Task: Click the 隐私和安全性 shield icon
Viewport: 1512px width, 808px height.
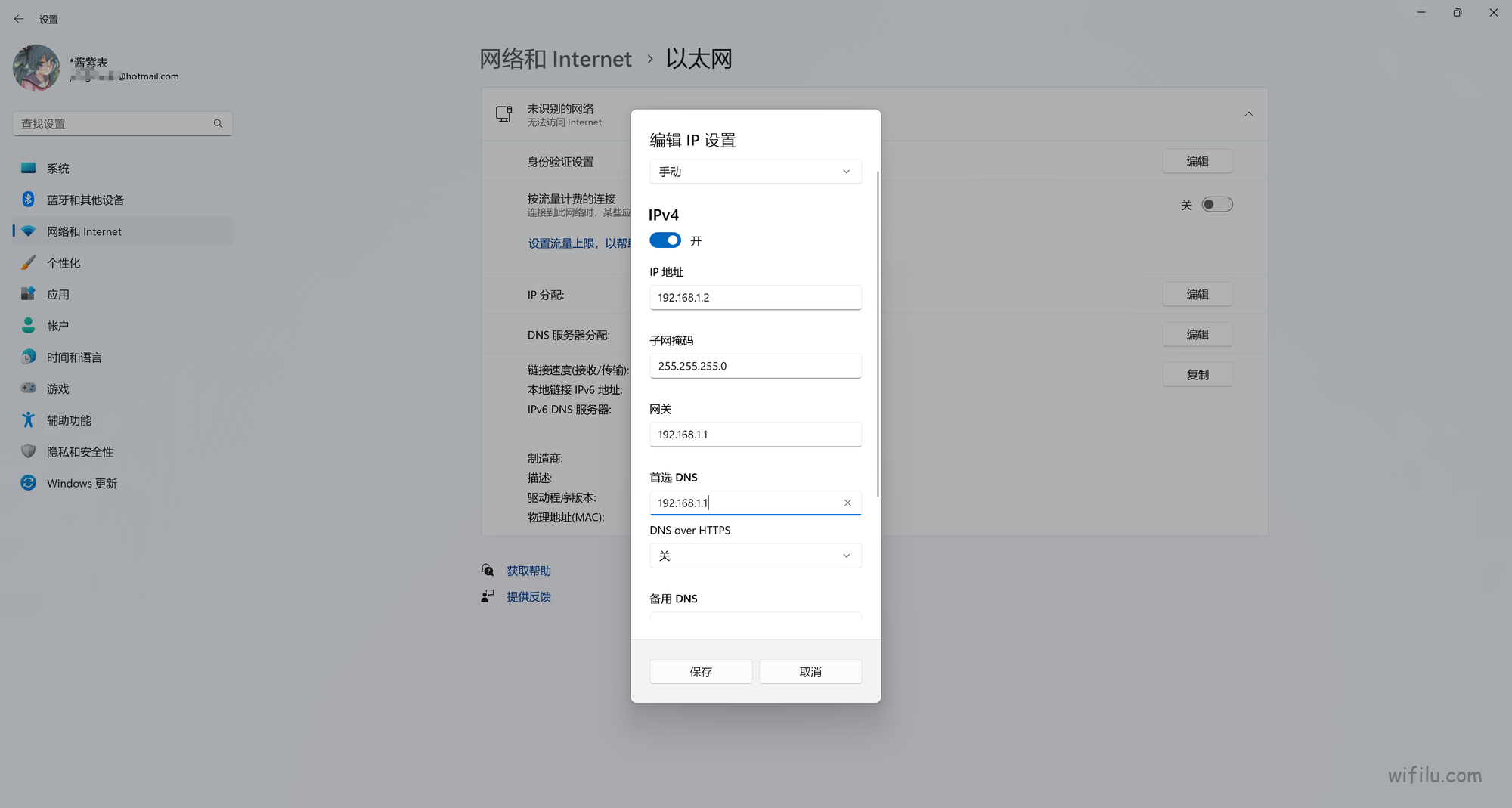Action: point(29,451)
